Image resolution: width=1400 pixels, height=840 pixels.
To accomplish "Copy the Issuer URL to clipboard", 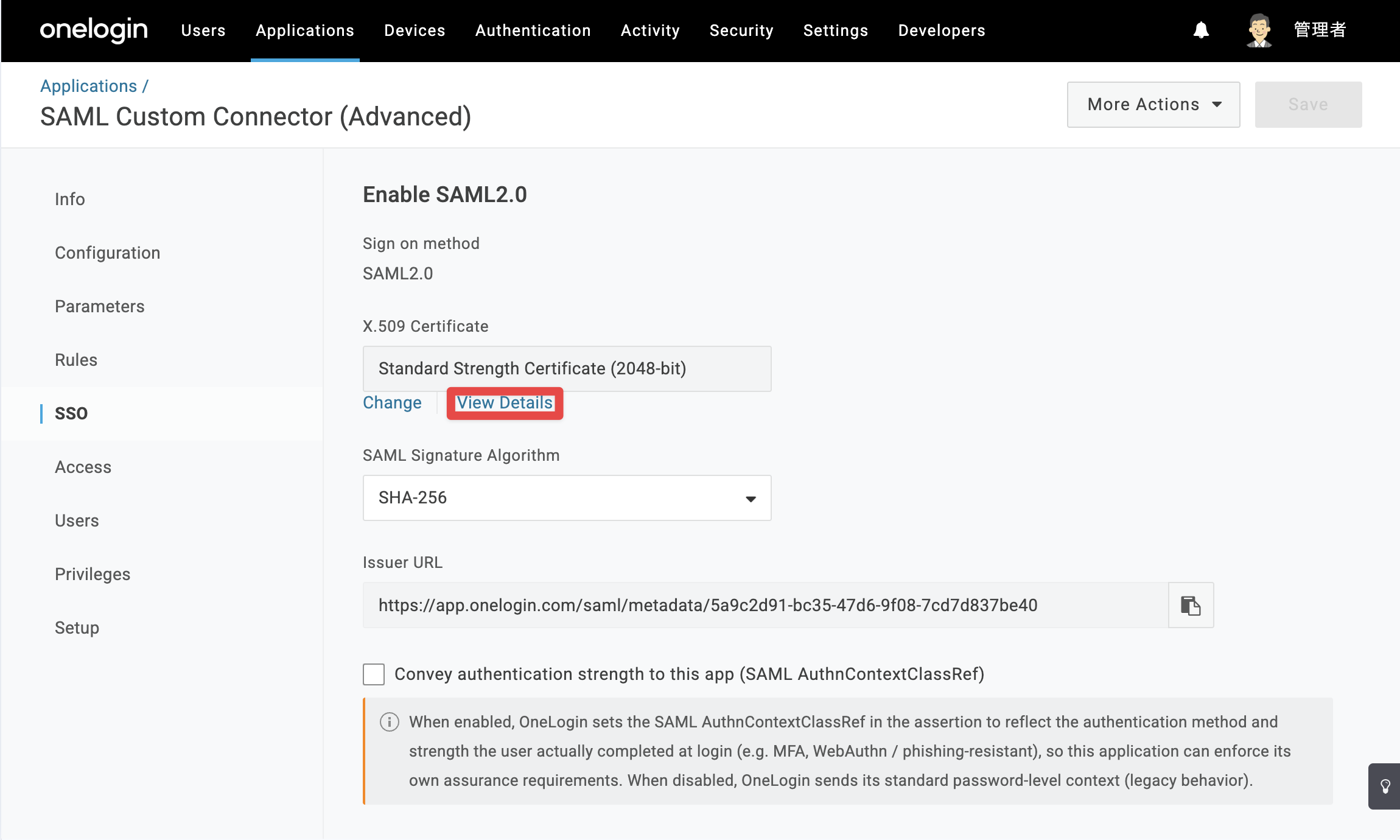I will (x=1191, y=605).
